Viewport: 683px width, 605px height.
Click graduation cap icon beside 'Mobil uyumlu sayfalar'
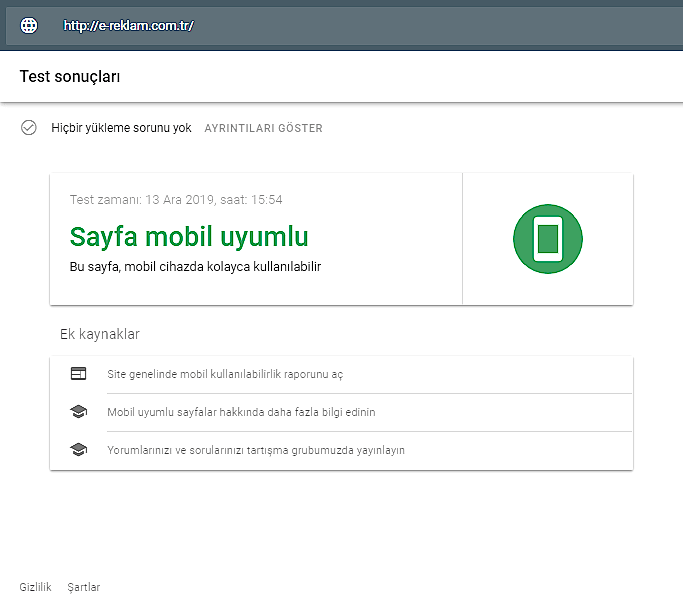point(78,412)
